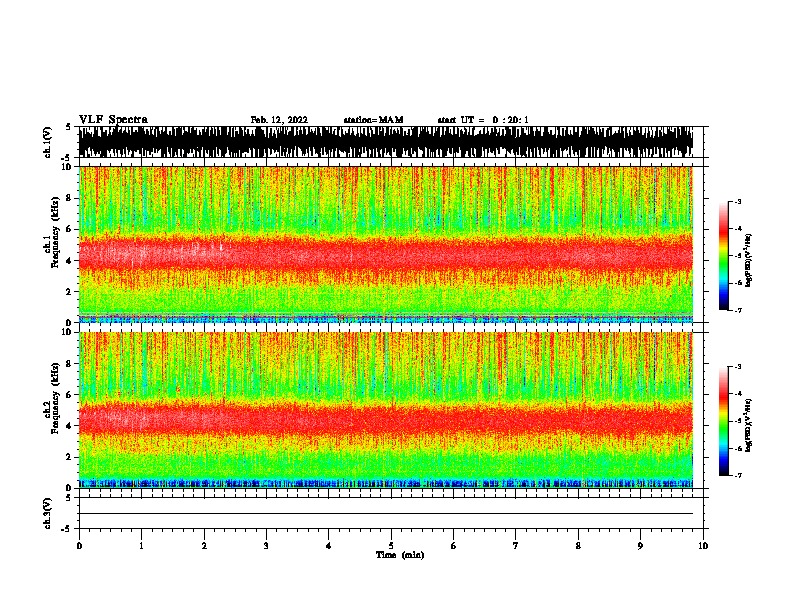The width and height of the screenshot is (792, 612).
Task: Click time axis tick label "9"
Action: (640, 546)
